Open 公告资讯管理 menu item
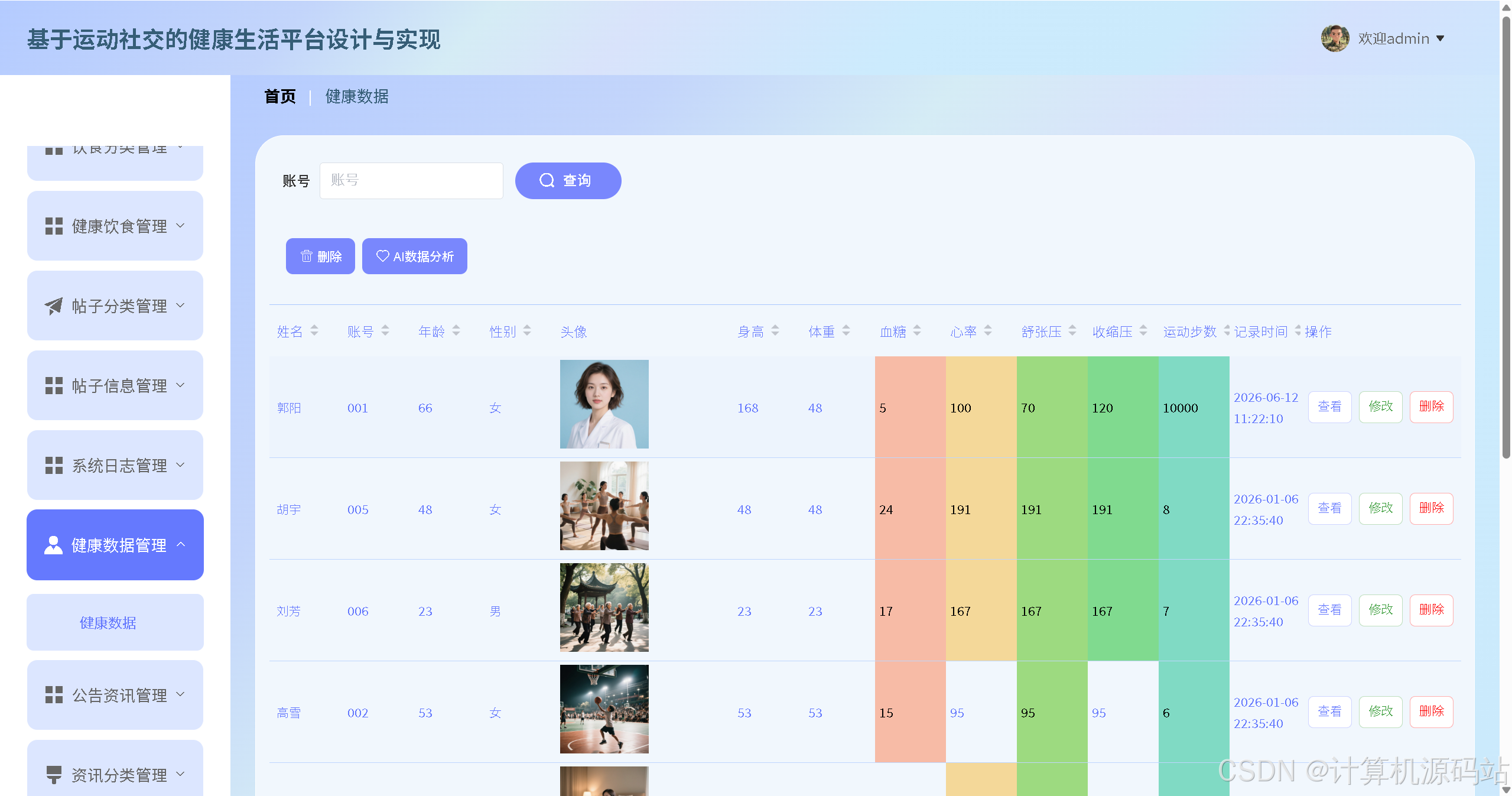 115,695
